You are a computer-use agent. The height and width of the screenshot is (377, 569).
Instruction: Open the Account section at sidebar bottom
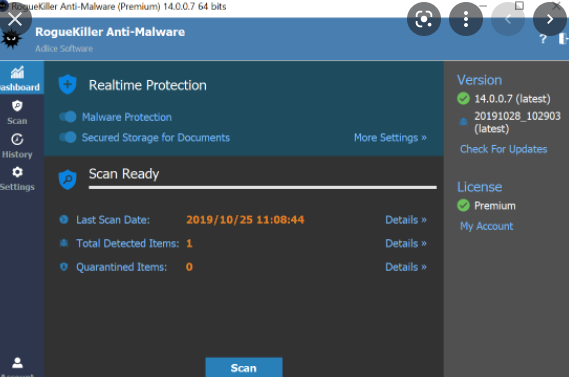tap(17, 366)
